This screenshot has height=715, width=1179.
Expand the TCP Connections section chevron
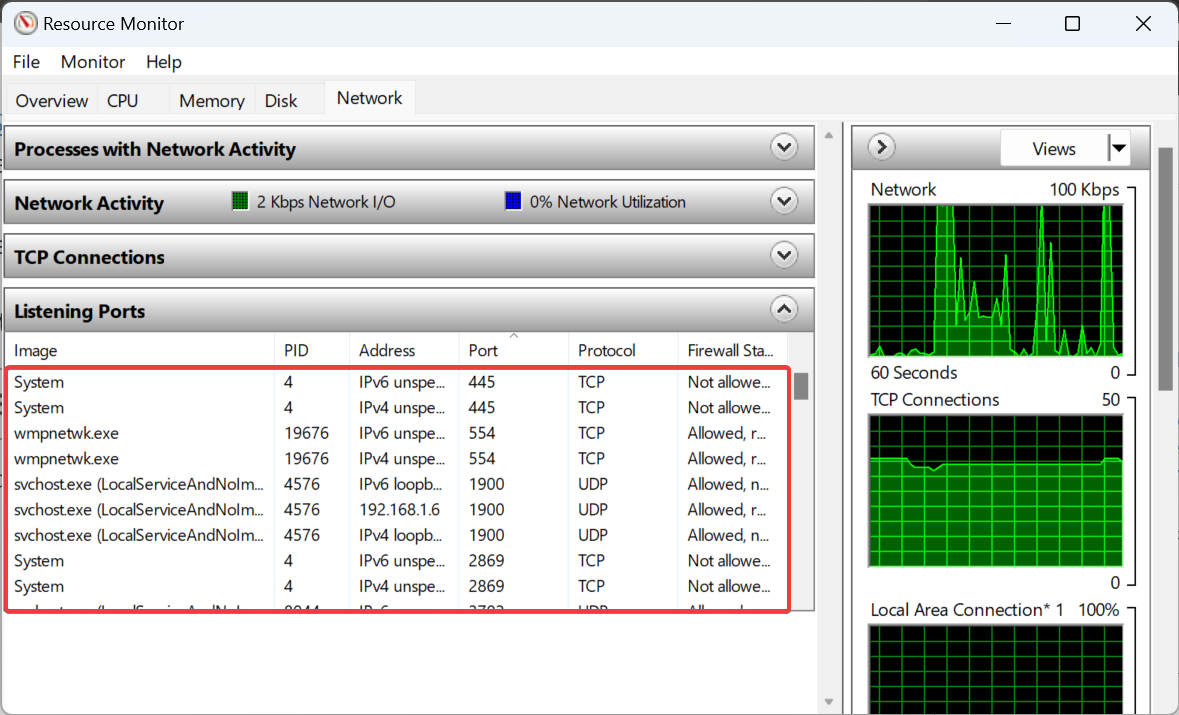[783, 256]
